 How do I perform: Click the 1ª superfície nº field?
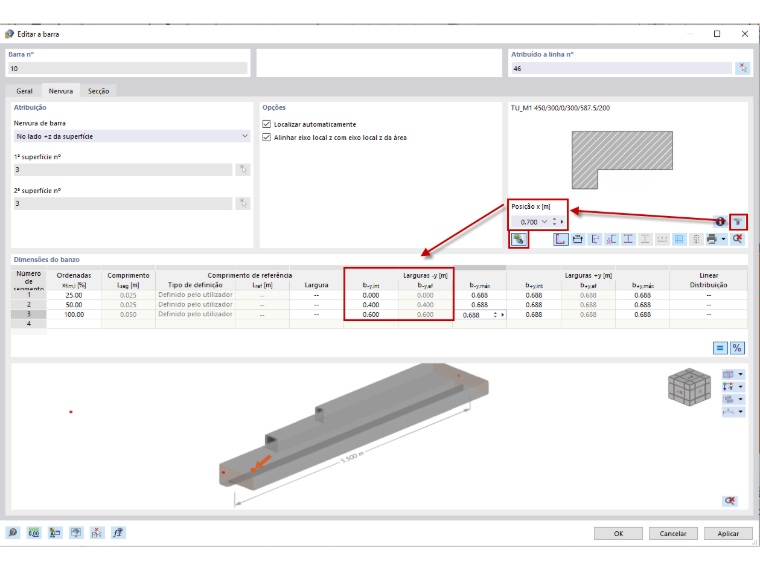[123, 170]
